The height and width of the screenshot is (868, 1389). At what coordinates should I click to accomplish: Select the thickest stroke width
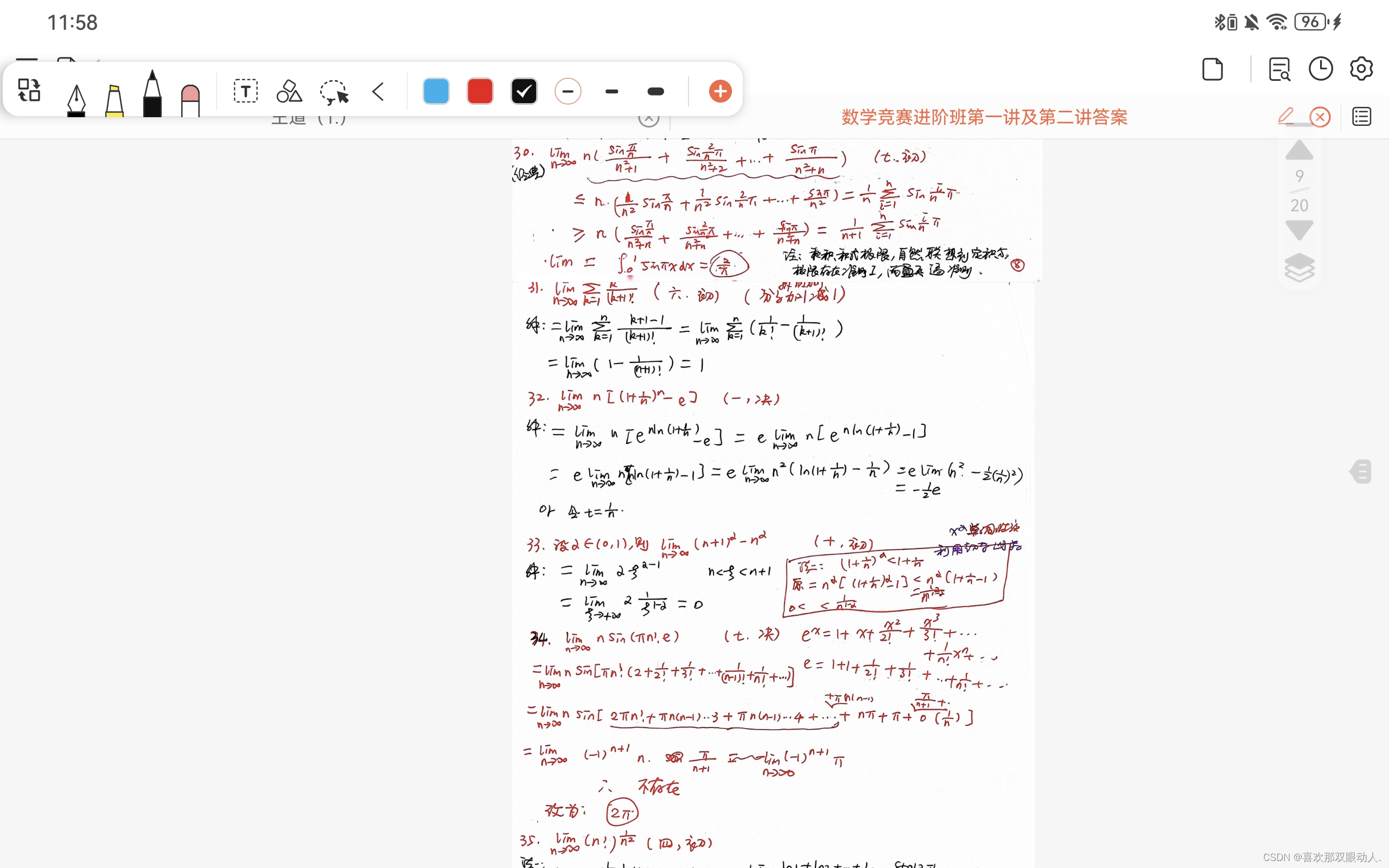click(x=655, y=91)
